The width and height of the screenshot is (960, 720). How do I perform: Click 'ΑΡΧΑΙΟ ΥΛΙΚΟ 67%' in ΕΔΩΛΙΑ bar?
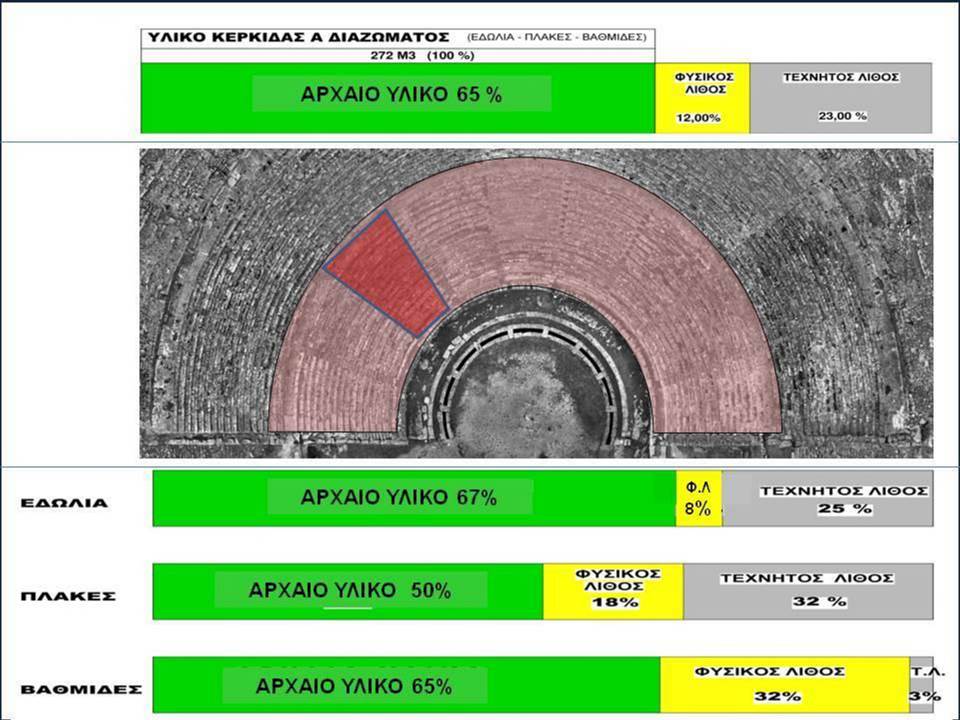pos(399,497)
